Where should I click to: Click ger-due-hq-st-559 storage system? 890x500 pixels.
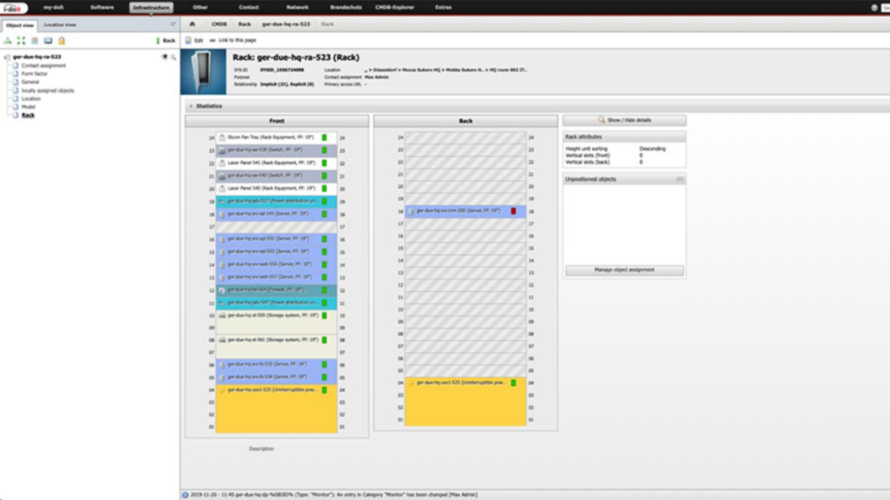tap(276, 321)
